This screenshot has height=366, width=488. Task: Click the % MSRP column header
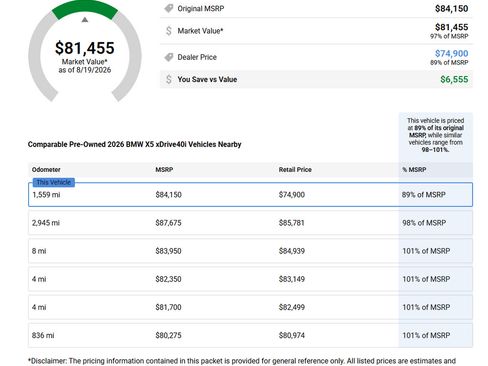[414, 170]
